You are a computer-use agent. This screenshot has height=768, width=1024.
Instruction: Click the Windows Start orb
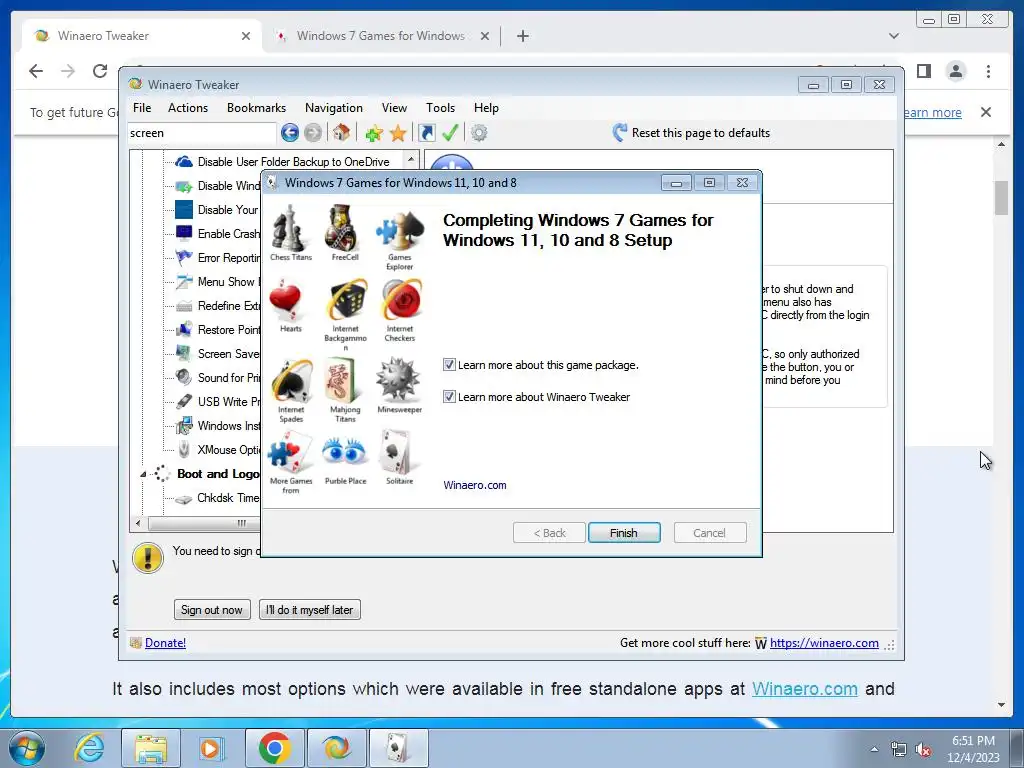[x=27, y=748]
